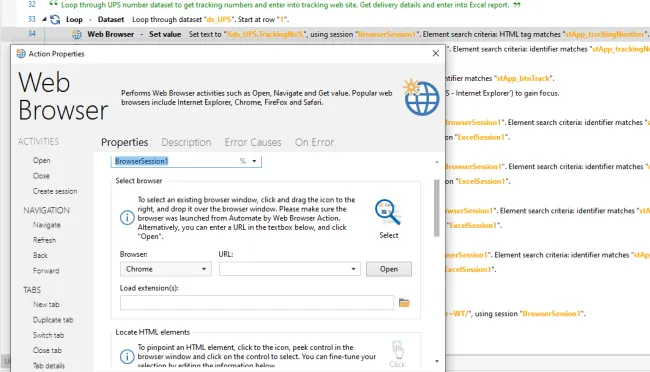Select the Duplicate tab activity
This screenshot has width=650, height=372.
53,320
